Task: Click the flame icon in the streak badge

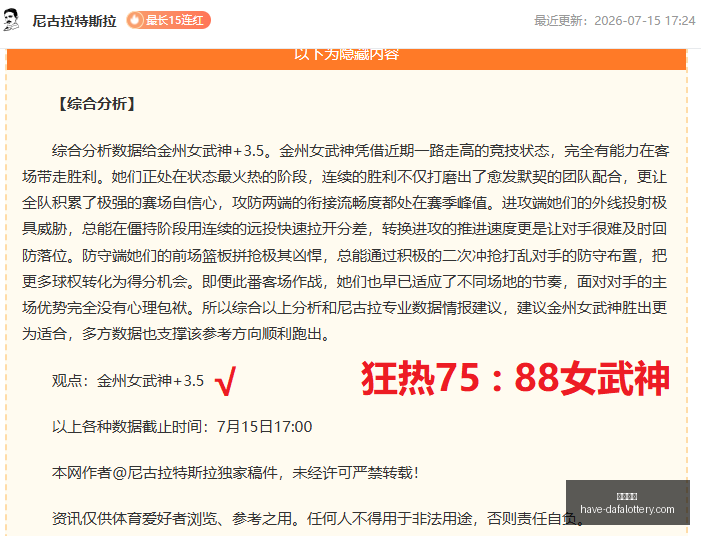Action: coord(135,20)
